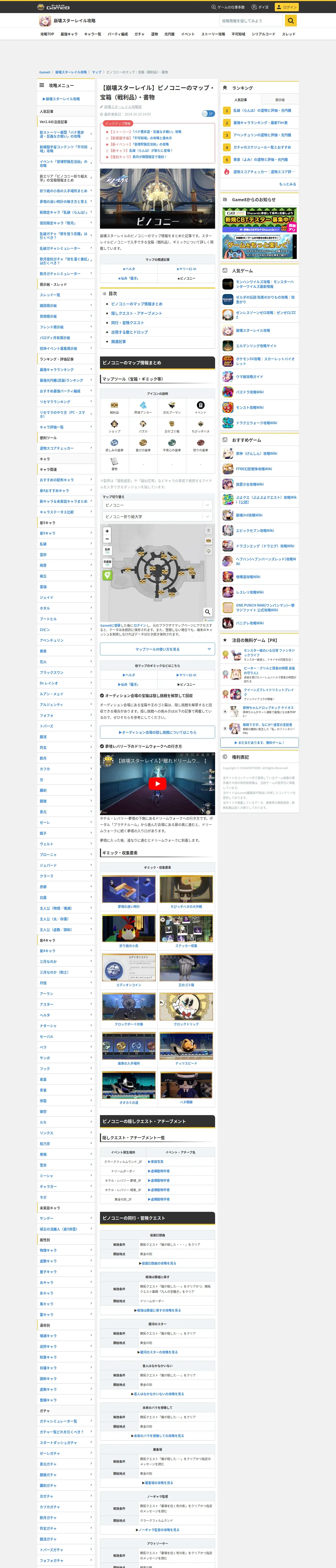Click the 戦利品 treasure chest legend icon
Image resolution: width=336 pixels, height=1568 pixels.
(114, 405)
